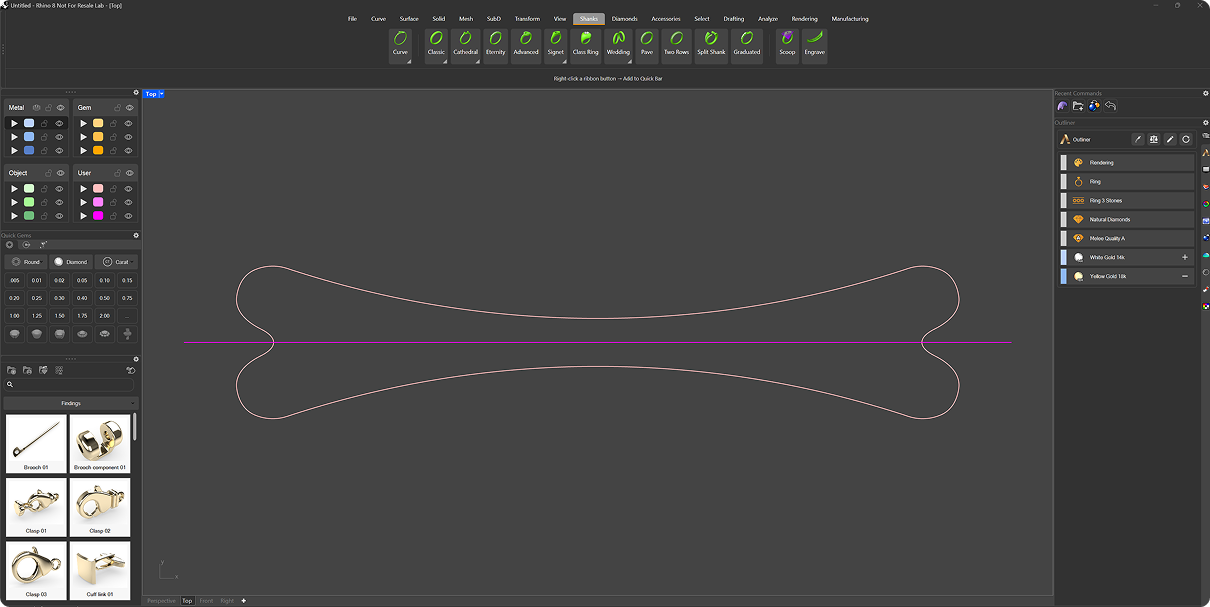1210x607 pixels.
Task: Open the Curve button flyout corner arrow
Action: click(x=409, y=61)
